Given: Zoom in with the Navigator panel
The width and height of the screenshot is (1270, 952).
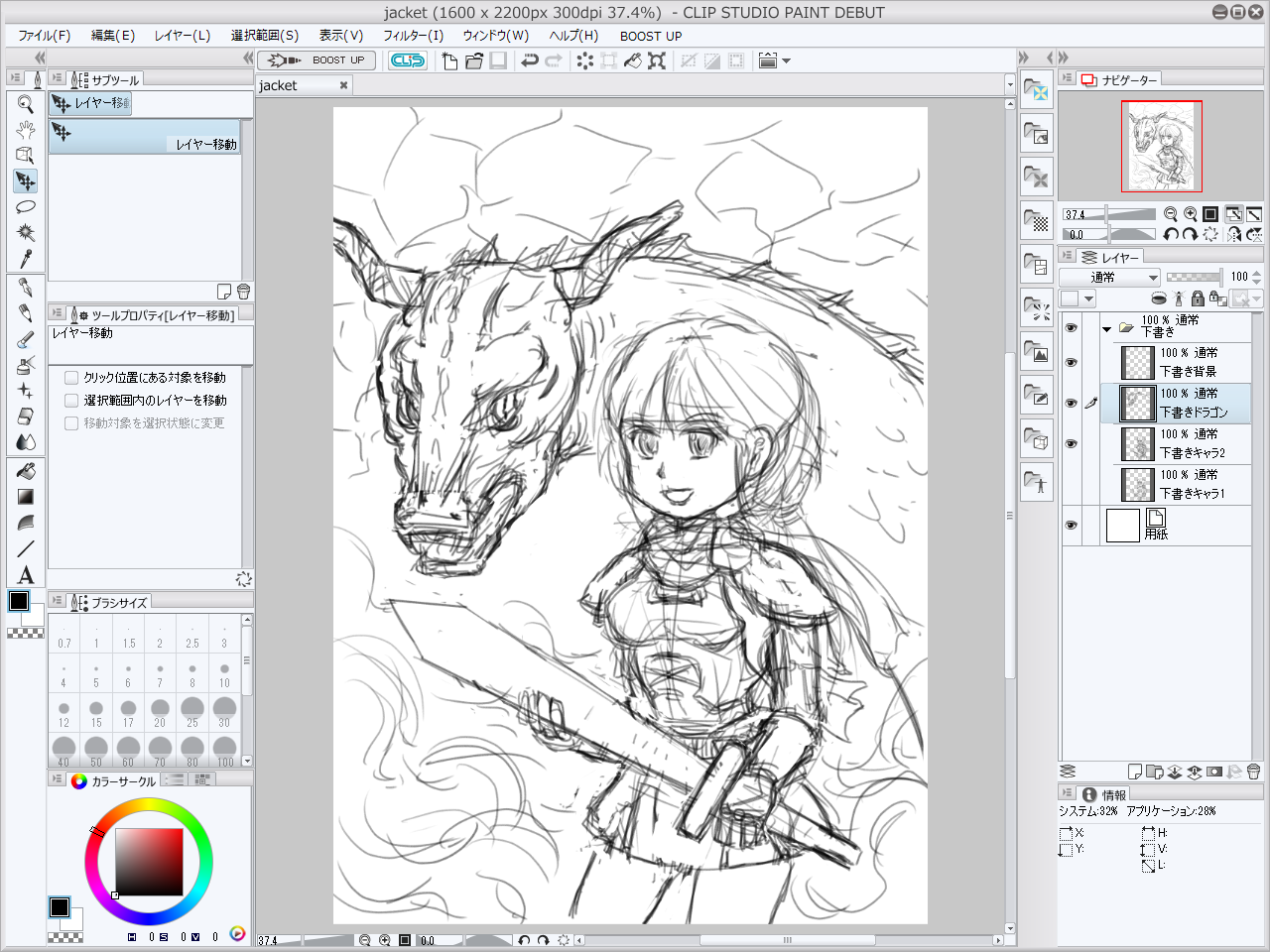Looking at the screenshot, I should tap(1191, 214).
